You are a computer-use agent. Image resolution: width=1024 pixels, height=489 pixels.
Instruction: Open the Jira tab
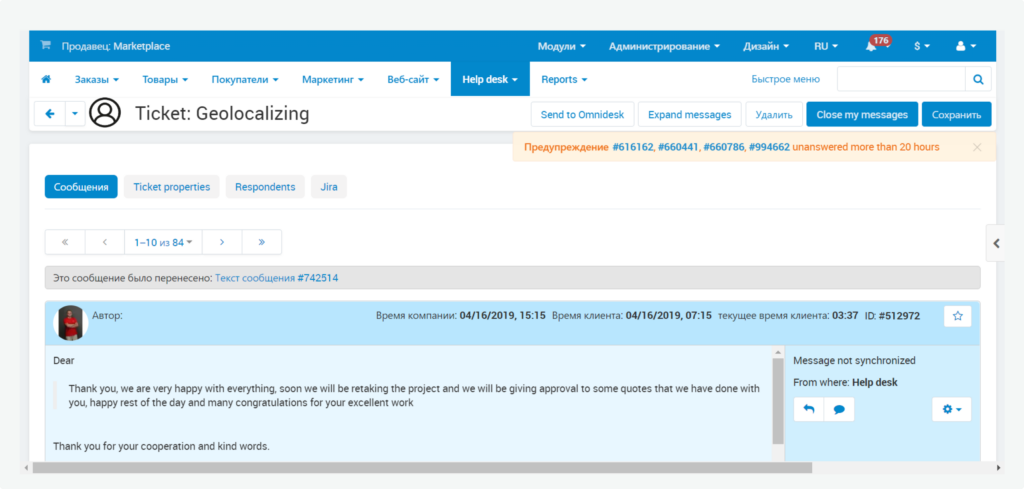[x=329, y=187]
